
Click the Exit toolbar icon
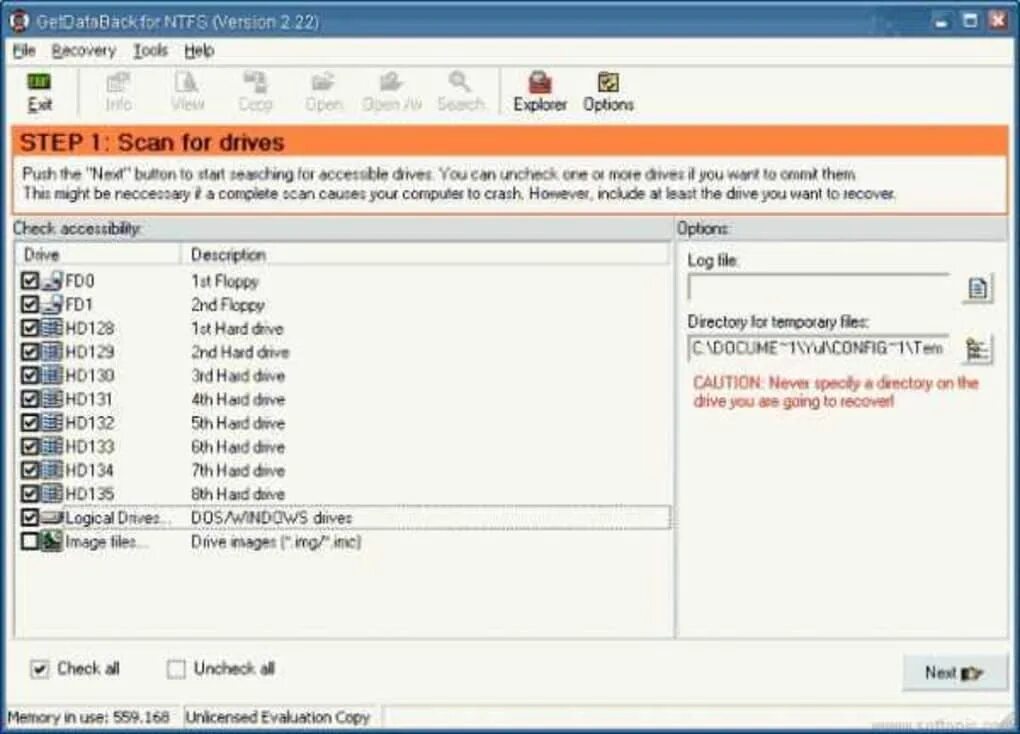click(x=40, y=90)
